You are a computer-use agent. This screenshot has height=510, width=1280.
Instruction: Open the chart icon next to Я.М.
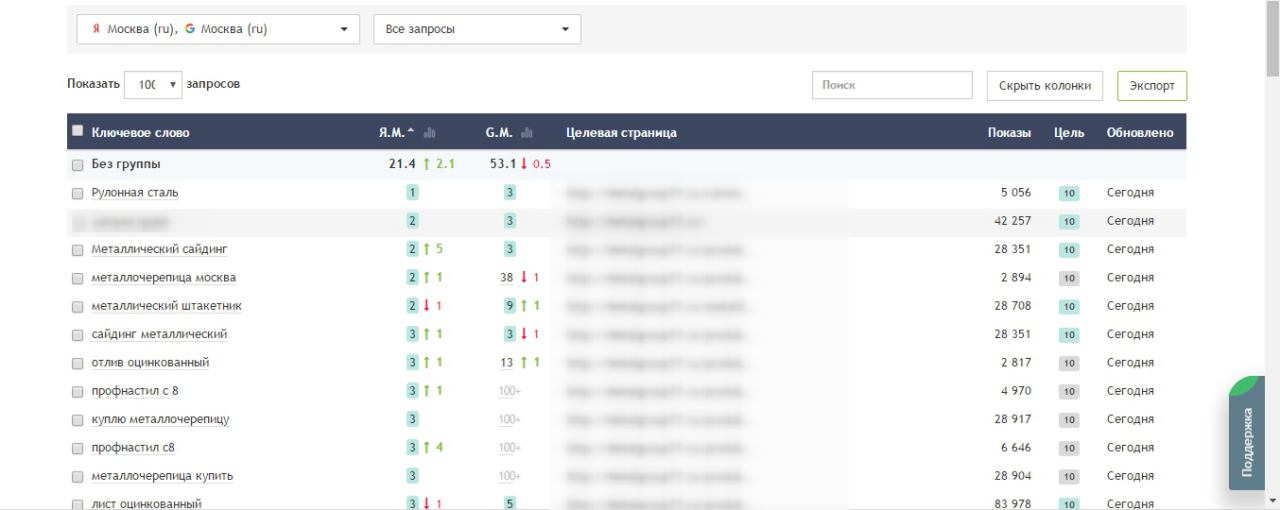point(430,133)
